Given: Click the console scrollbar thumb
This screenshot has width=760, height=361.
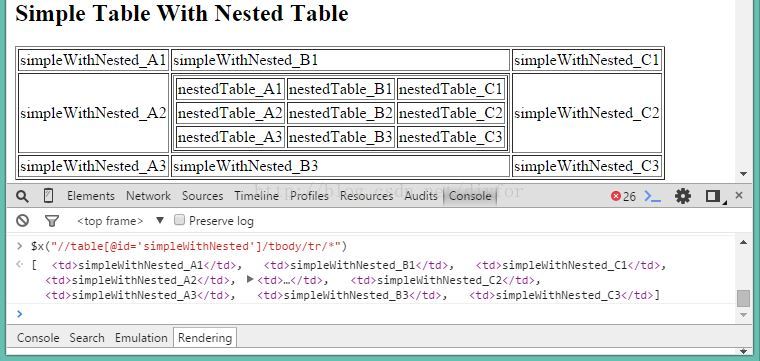Looking at the screenshot, I should (x=743, y=298).
